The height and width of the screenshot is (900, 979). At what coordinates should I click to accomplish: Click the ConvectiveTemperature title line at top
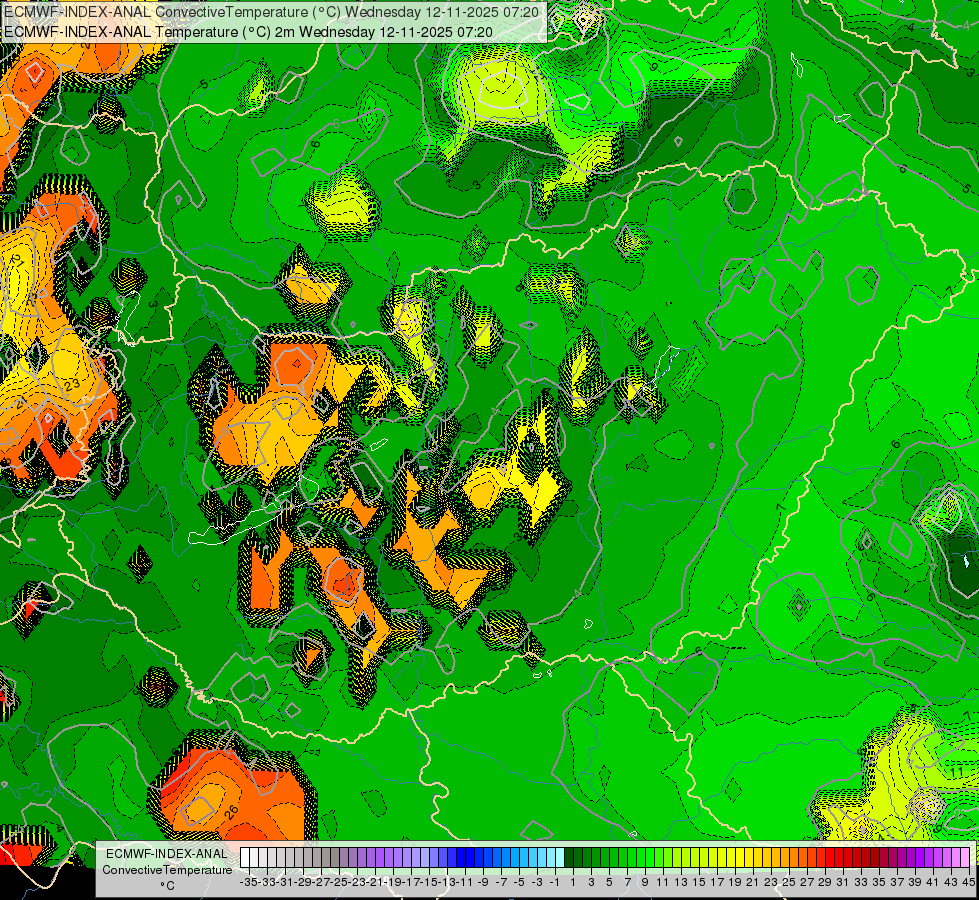271,12
